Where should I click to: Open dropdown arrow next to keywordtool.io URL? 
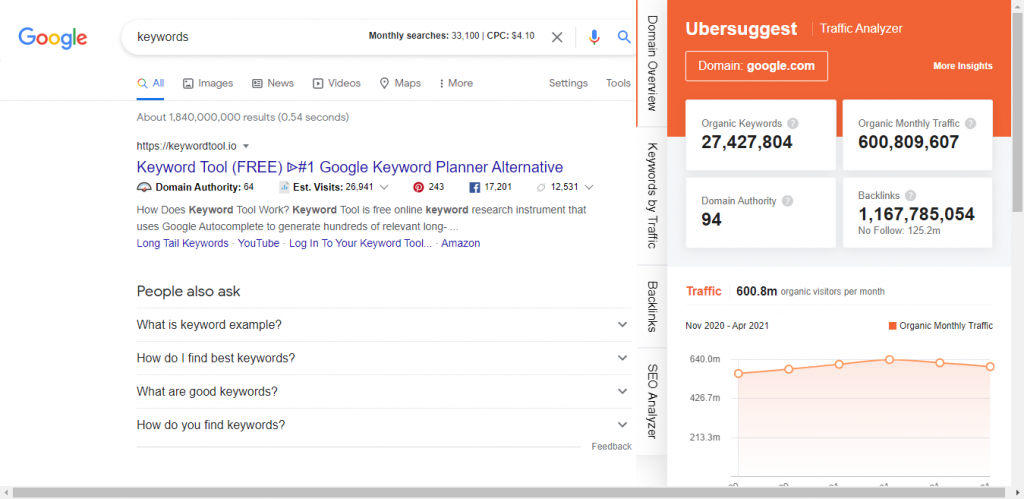click(246, 146)
